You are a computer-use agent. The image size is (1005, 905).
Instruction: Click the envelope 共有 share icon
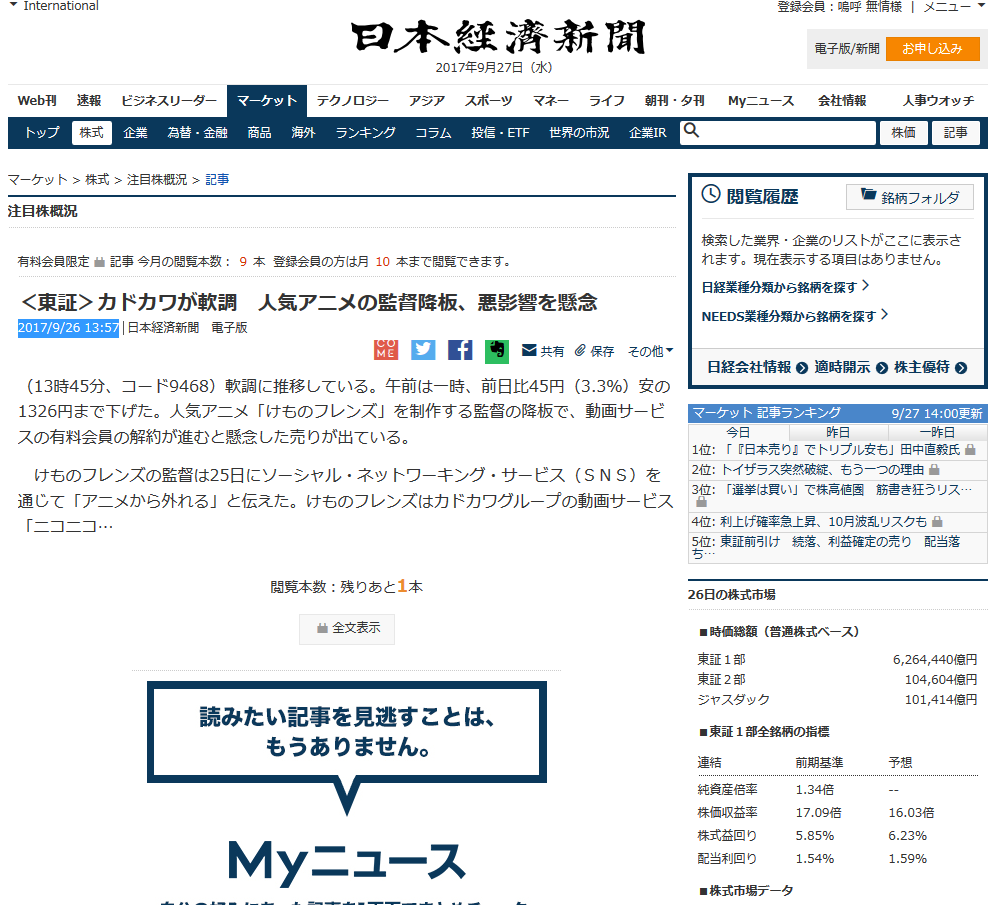click(x=530, y=351)
